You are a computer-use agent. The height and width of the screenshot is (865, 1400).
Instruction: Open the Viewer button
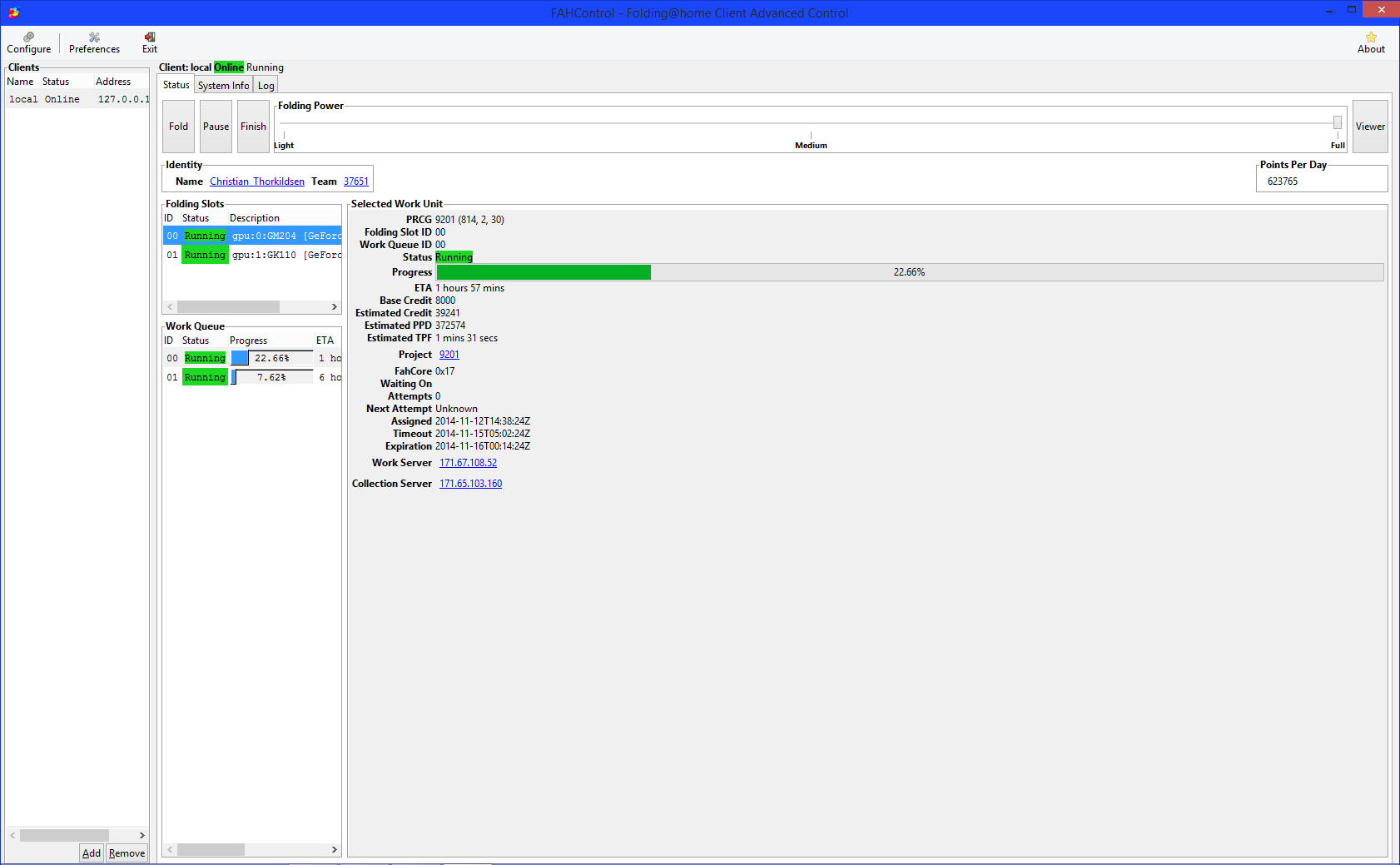point(1370,127)
